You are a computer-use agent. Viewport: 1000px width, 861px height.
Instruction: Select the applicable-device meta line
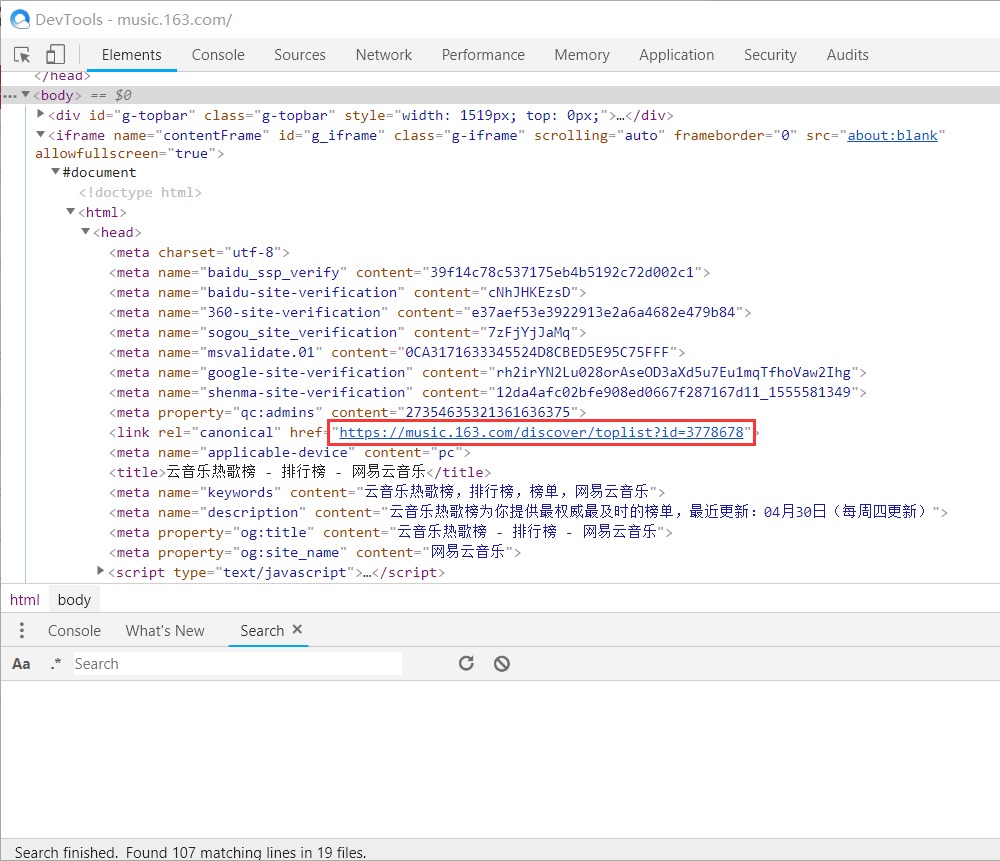[290, 452]
